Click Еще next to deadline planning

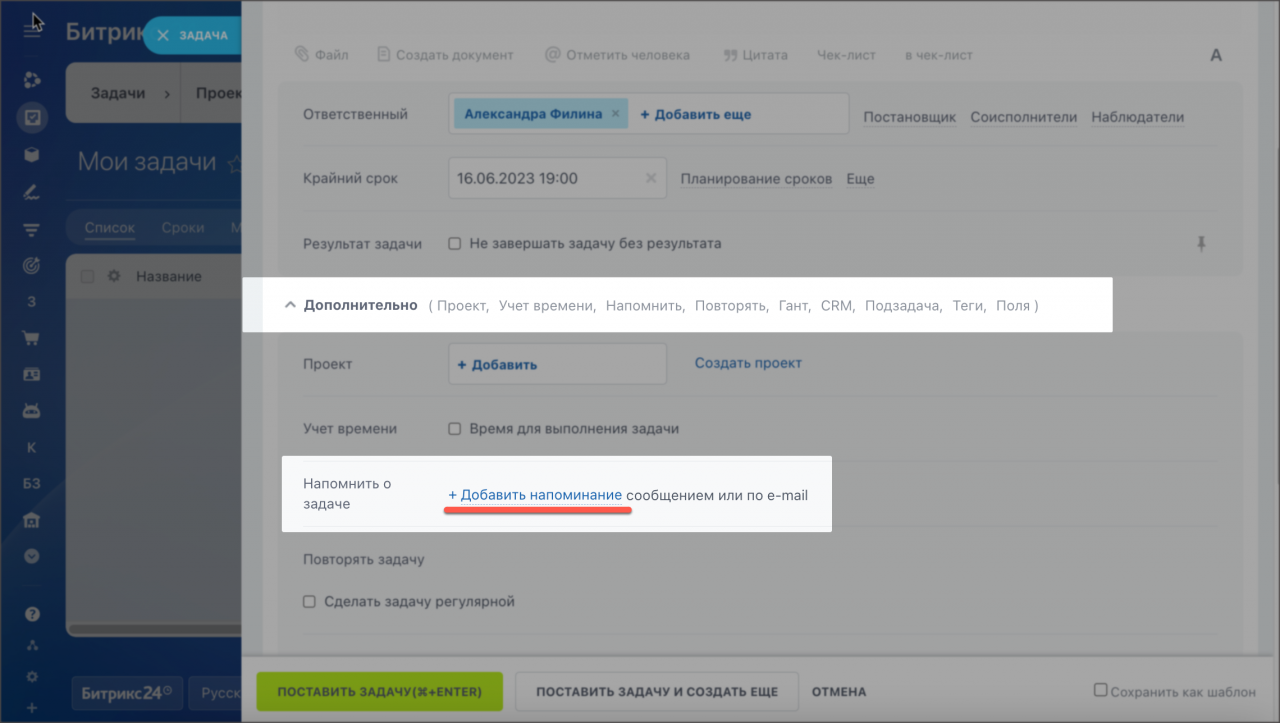point(860,179)
